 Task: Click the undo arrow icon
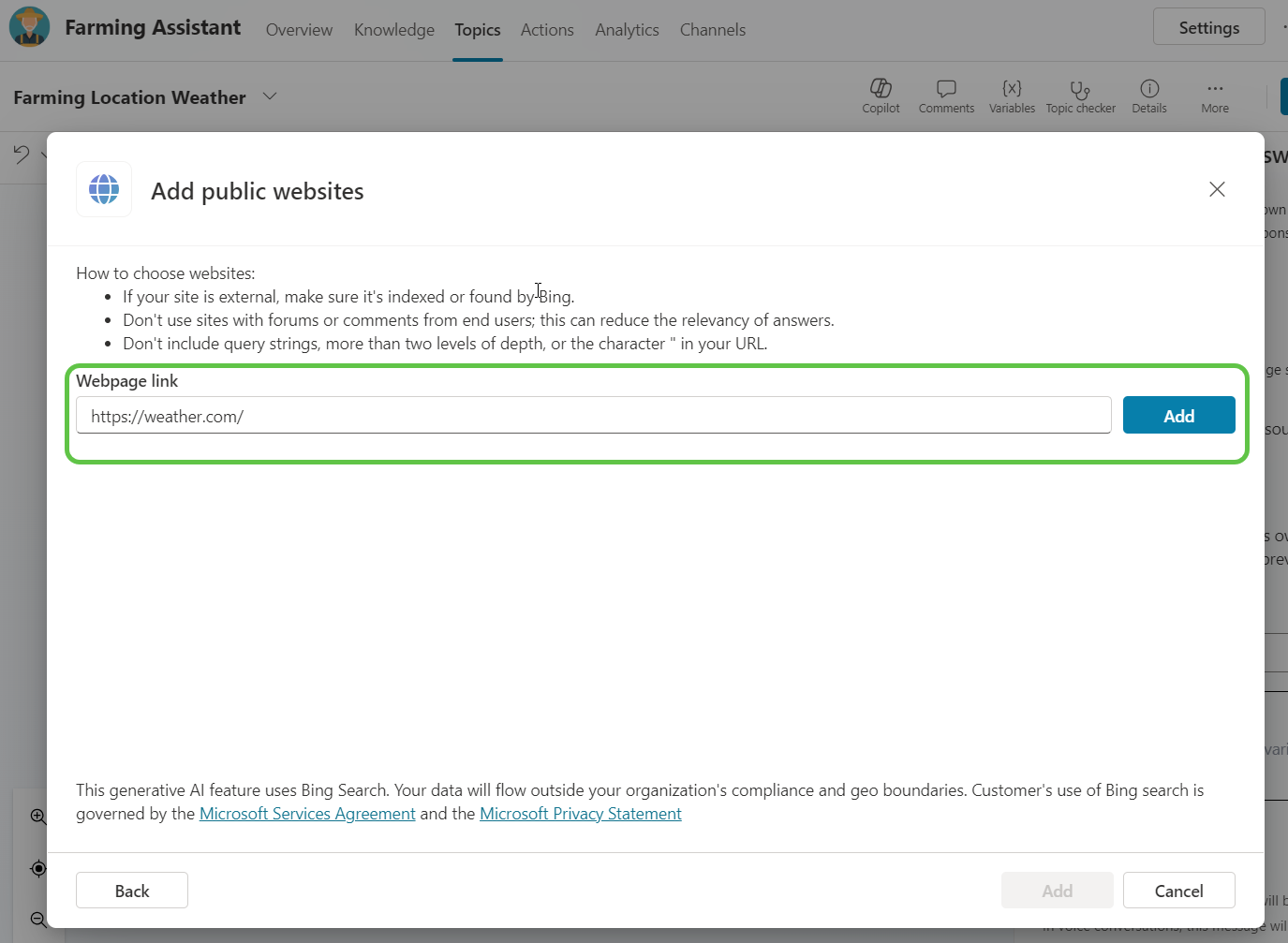click(x=22, y=155)
